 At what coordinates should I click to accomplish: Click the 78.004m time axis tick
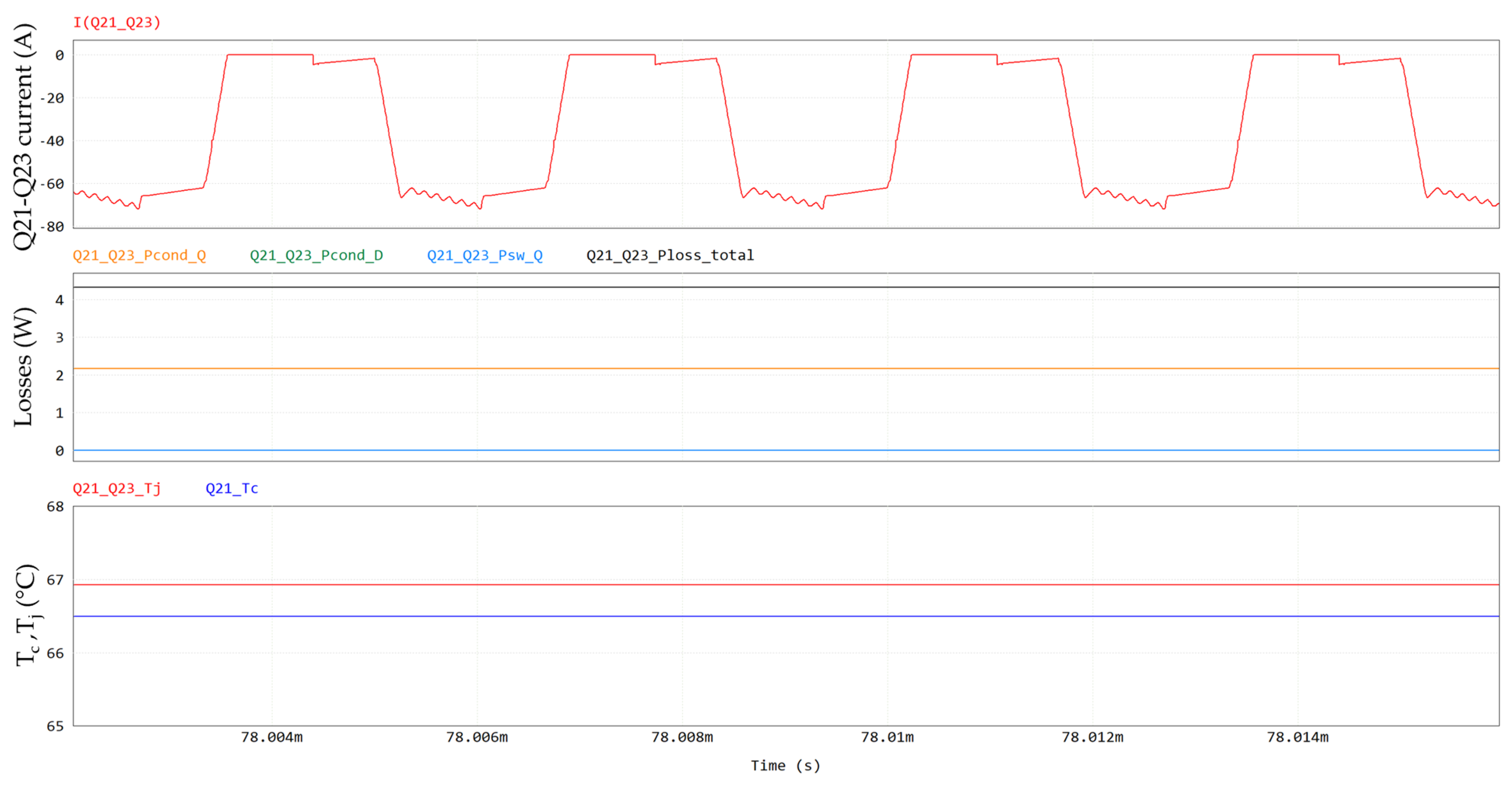[272, 737]
